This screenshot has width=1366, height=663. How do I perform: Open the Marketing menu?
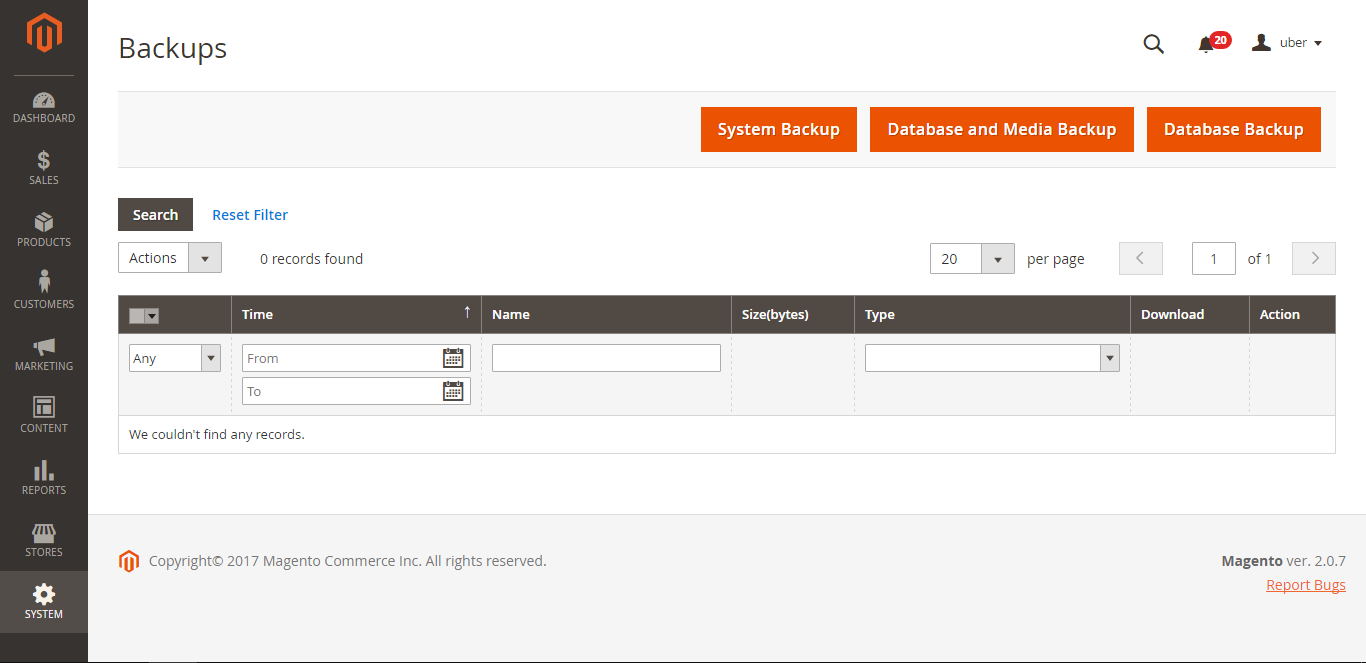(44, 355)
